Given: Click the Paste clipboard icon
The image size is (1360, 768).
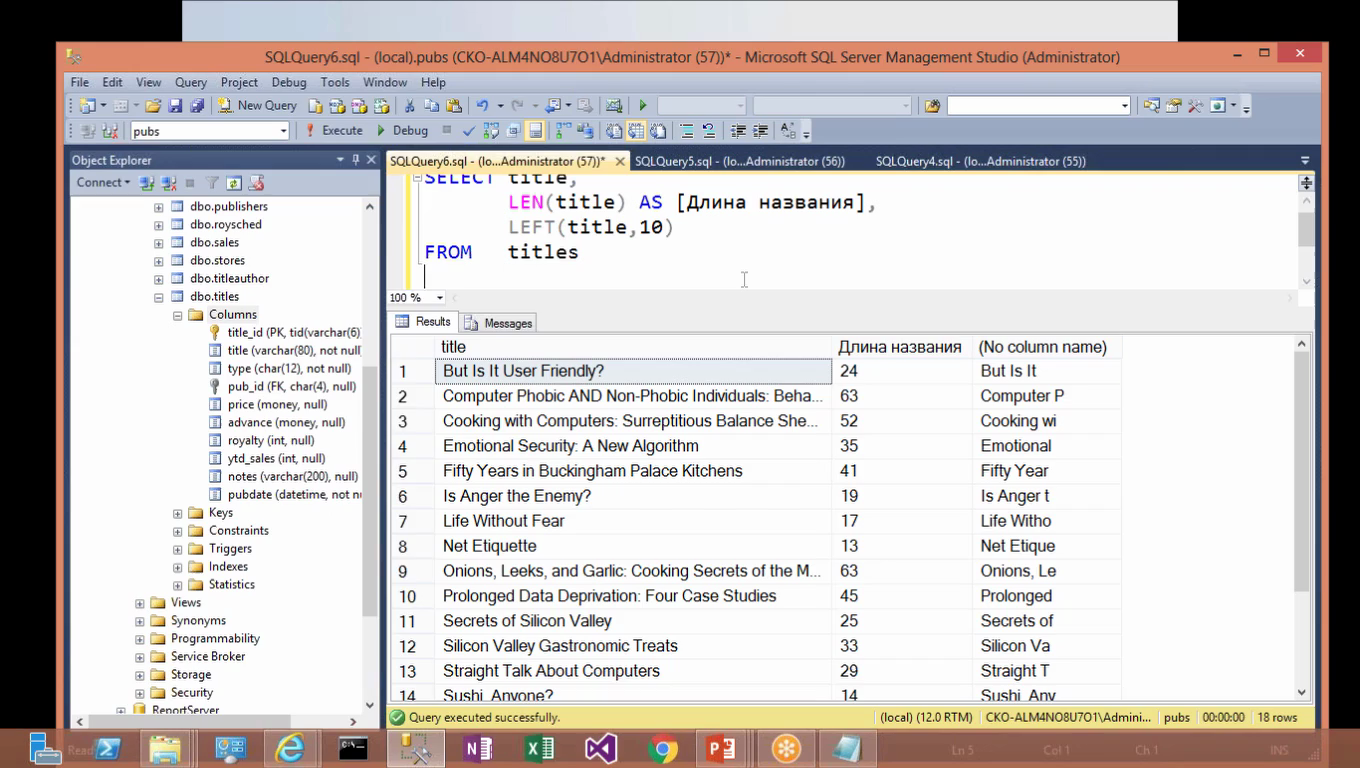Looking at the screenshot, I should [x=454, y=105].
